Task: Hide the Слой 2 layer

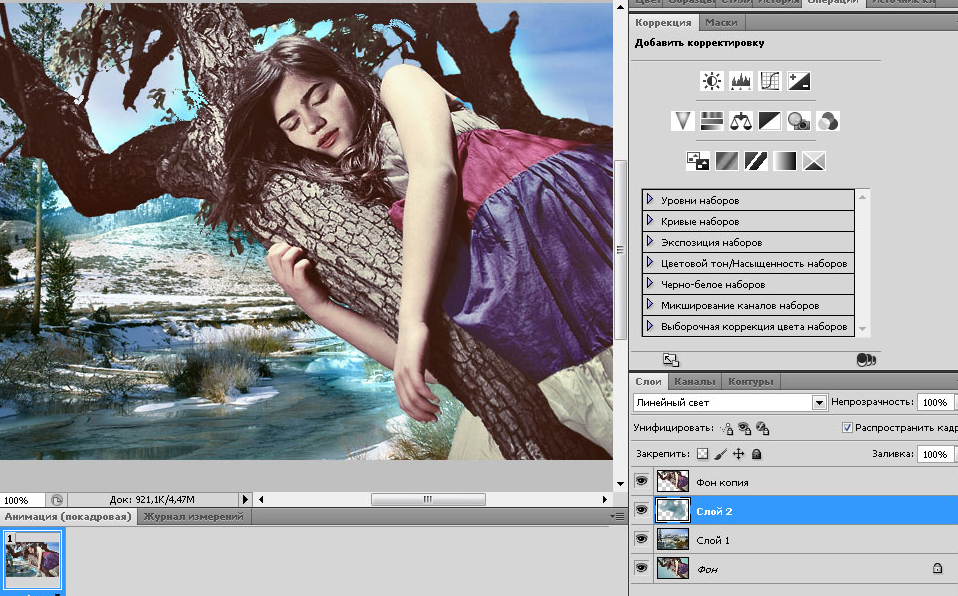Action: [642, 510]
